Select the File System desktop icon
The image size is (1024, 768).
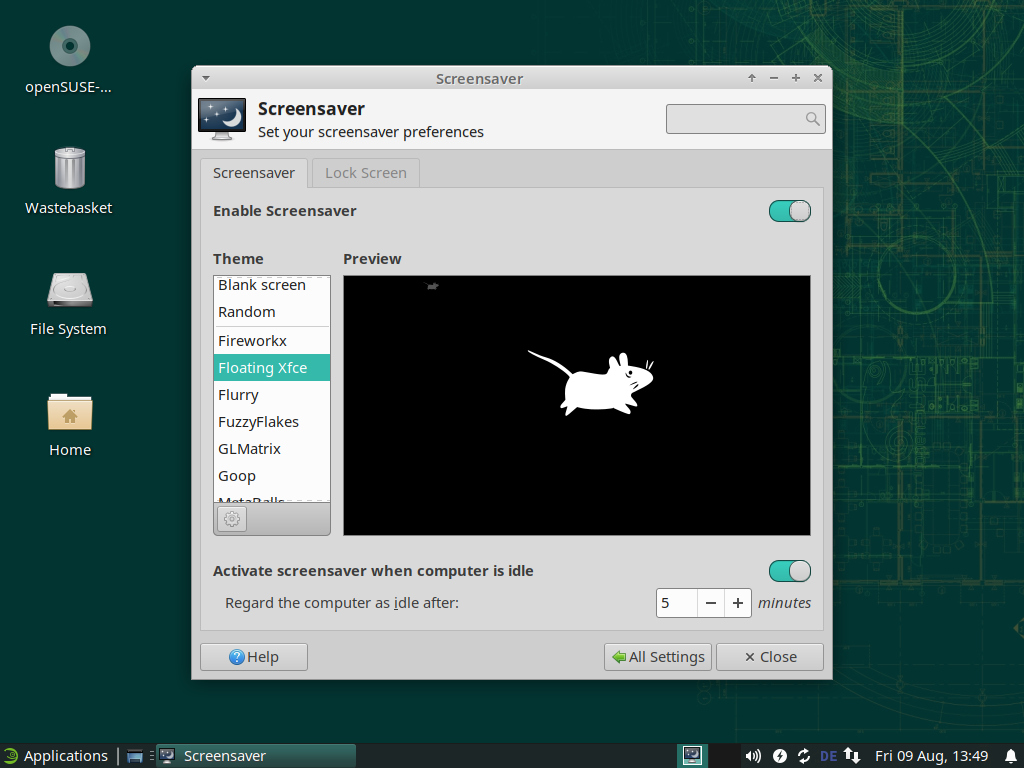coord(69,301)
